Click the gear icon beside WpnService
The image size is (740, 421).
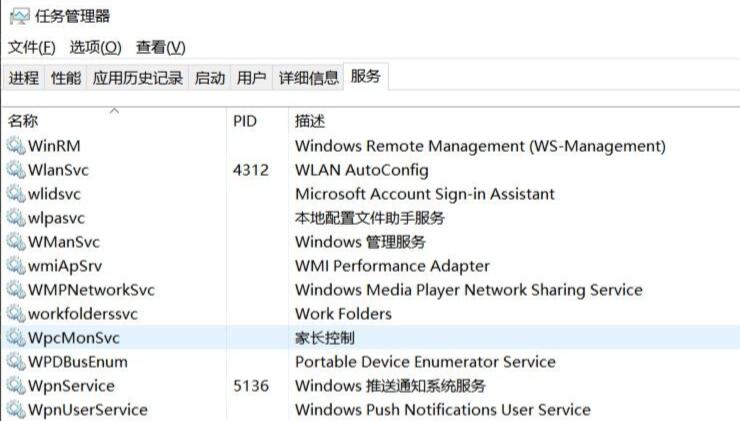(x=15, y=386)
